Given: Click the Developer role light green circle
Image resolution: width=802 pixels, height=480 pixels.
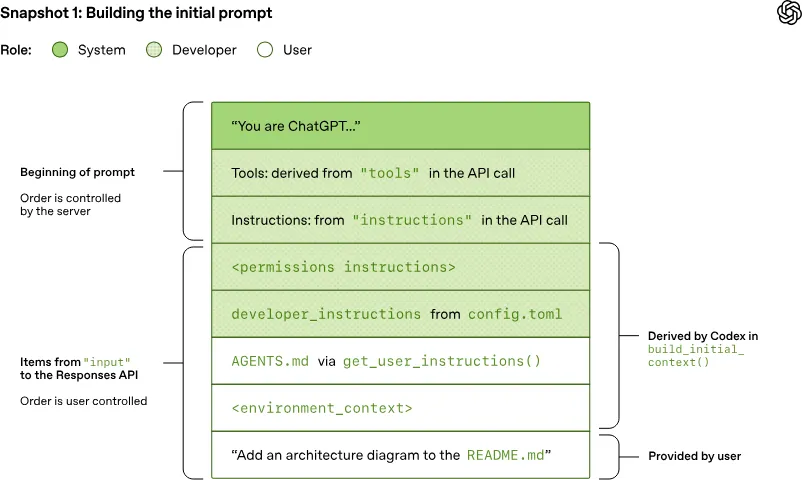Looking at the screenshot, I should pos(154,50).
